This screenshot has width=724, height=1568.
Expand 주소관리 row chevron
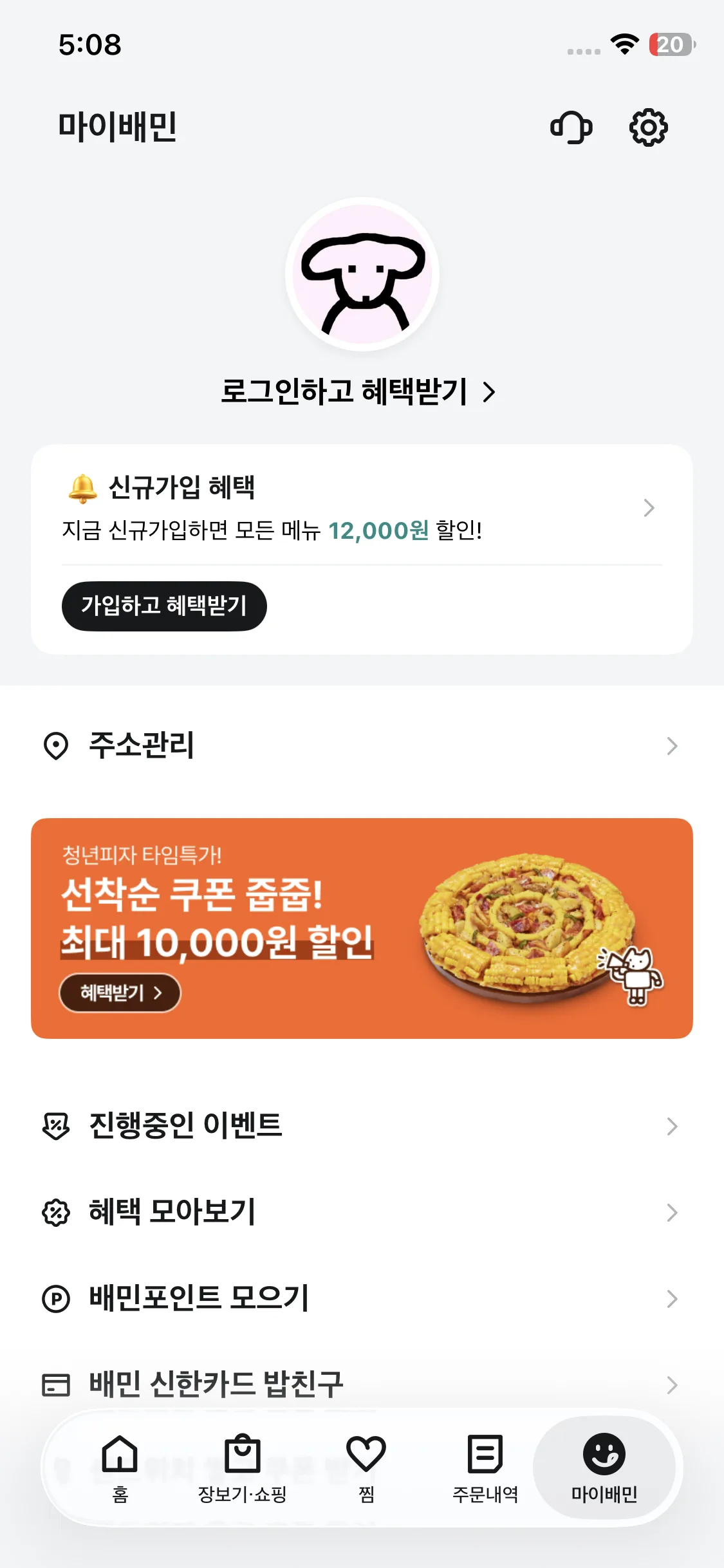(672, 746)
